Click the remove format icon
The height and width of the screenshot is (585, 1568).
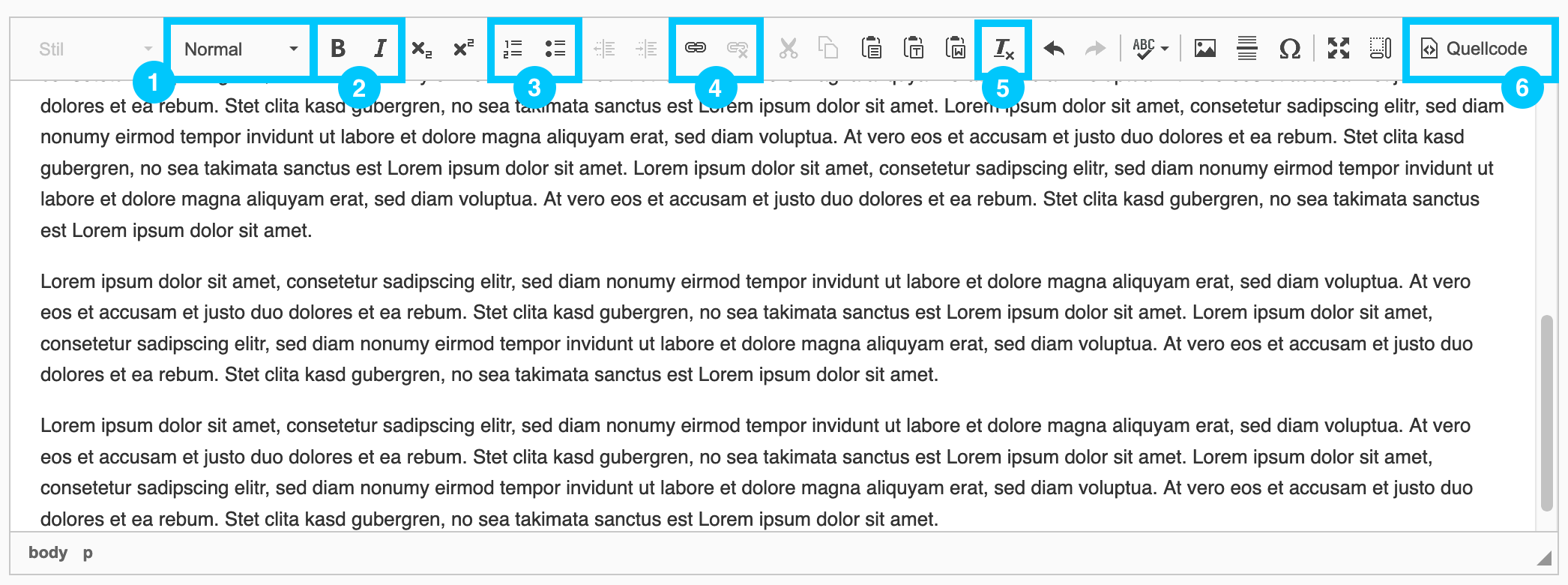pyautogui.click(x=1003, y=49)
